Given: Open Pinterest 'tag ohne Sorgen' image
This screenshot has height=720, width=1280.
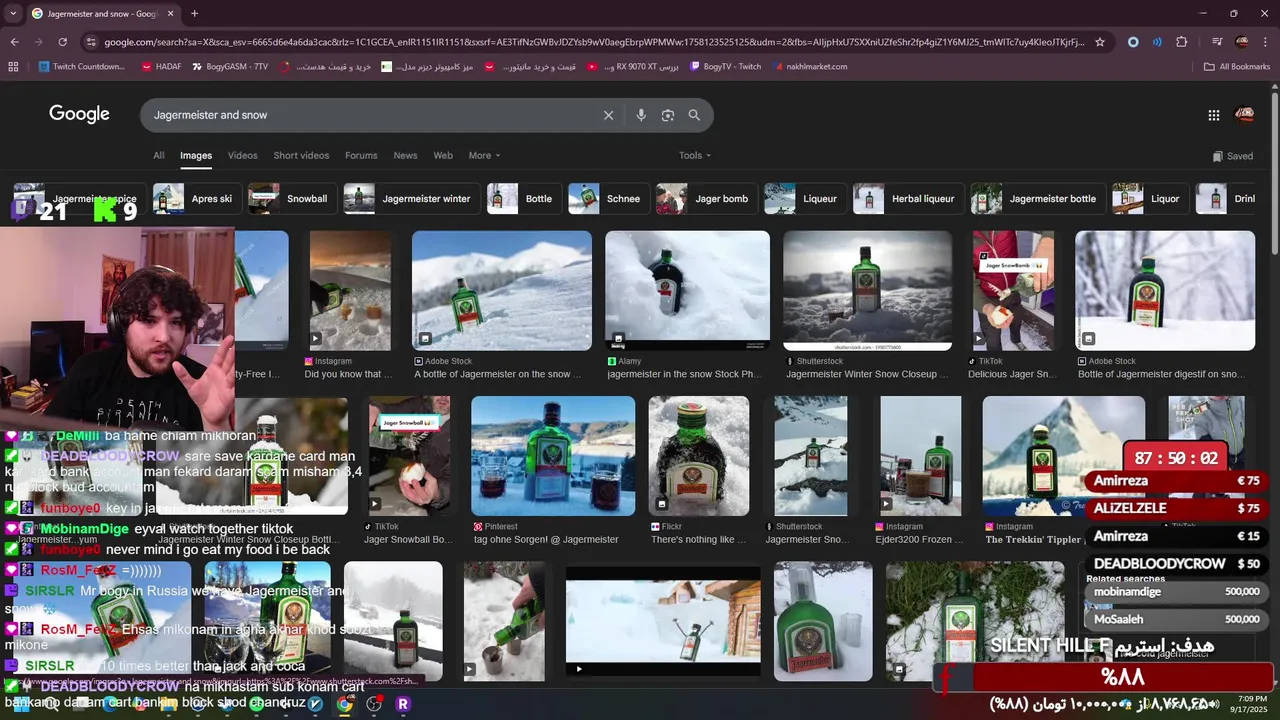Looking at the screenshot, I should [x=553, y=456].
